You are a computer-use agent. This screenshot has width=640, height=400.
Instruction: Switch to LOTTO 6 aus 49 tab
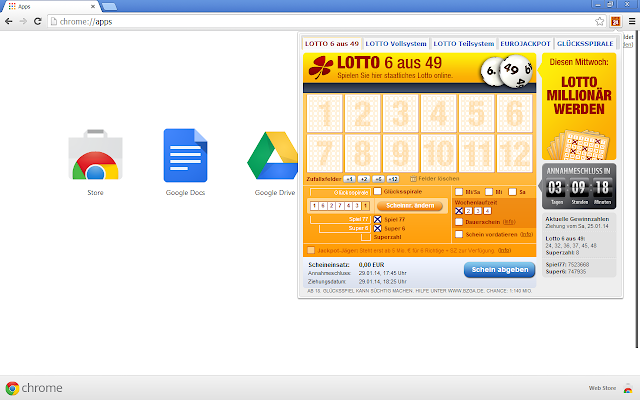tap(332, 44)
